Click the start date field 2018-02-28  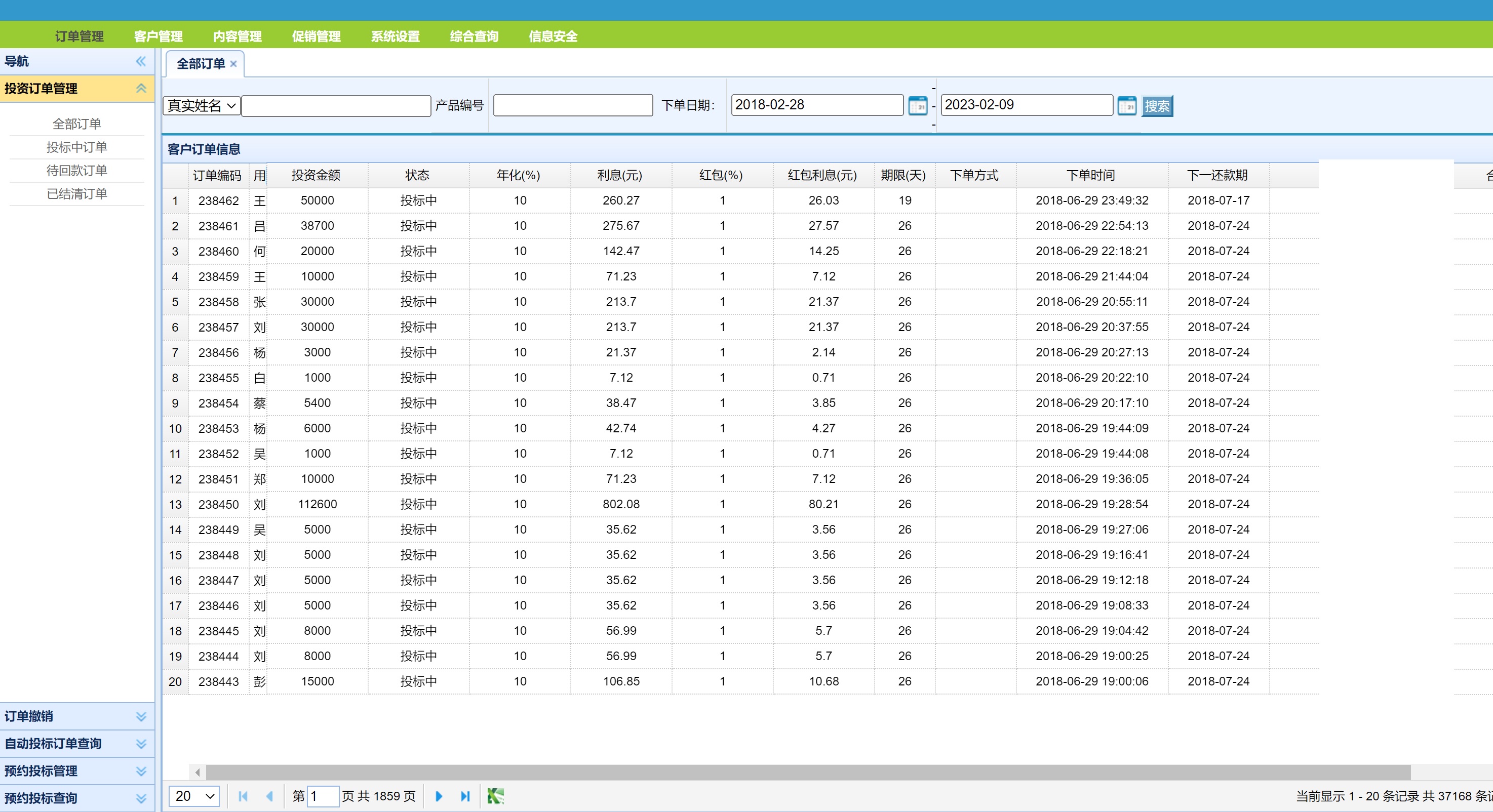817,105
